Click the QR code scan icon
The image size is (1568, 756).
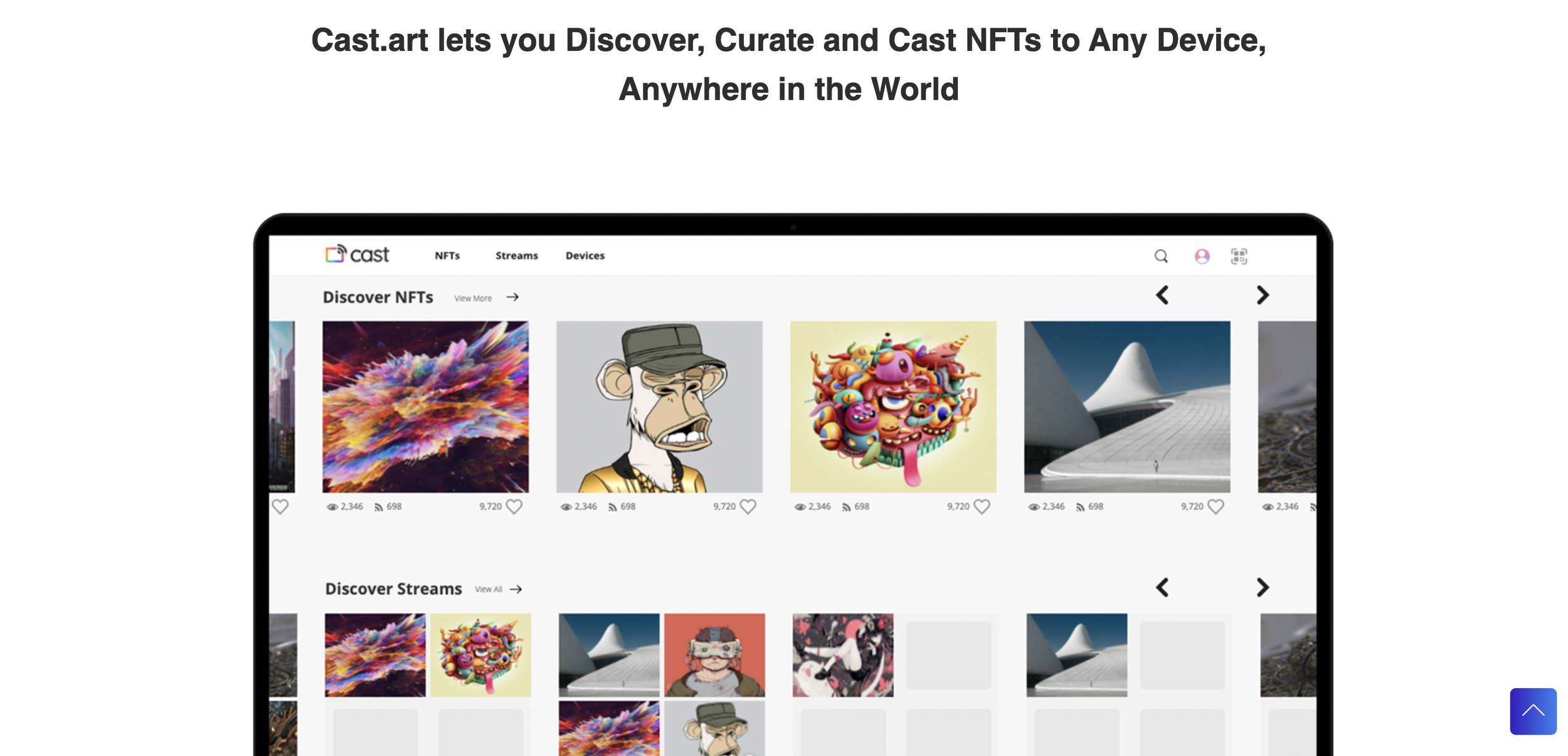click(1239, 256)
